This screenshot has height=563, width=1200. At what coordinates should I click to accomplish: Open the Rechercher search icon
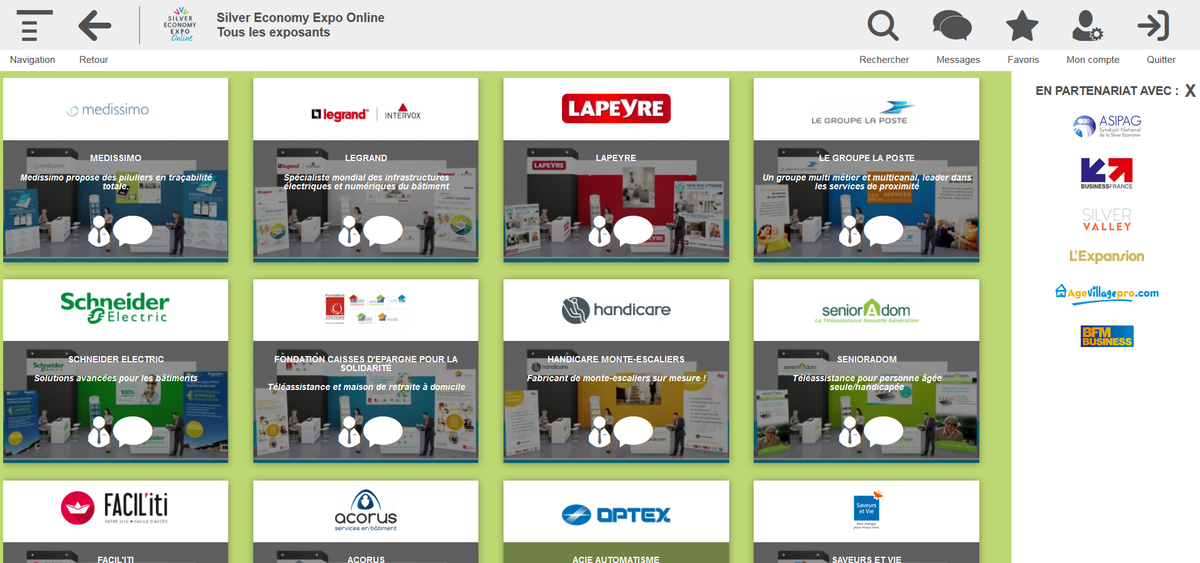click(883, 25)
